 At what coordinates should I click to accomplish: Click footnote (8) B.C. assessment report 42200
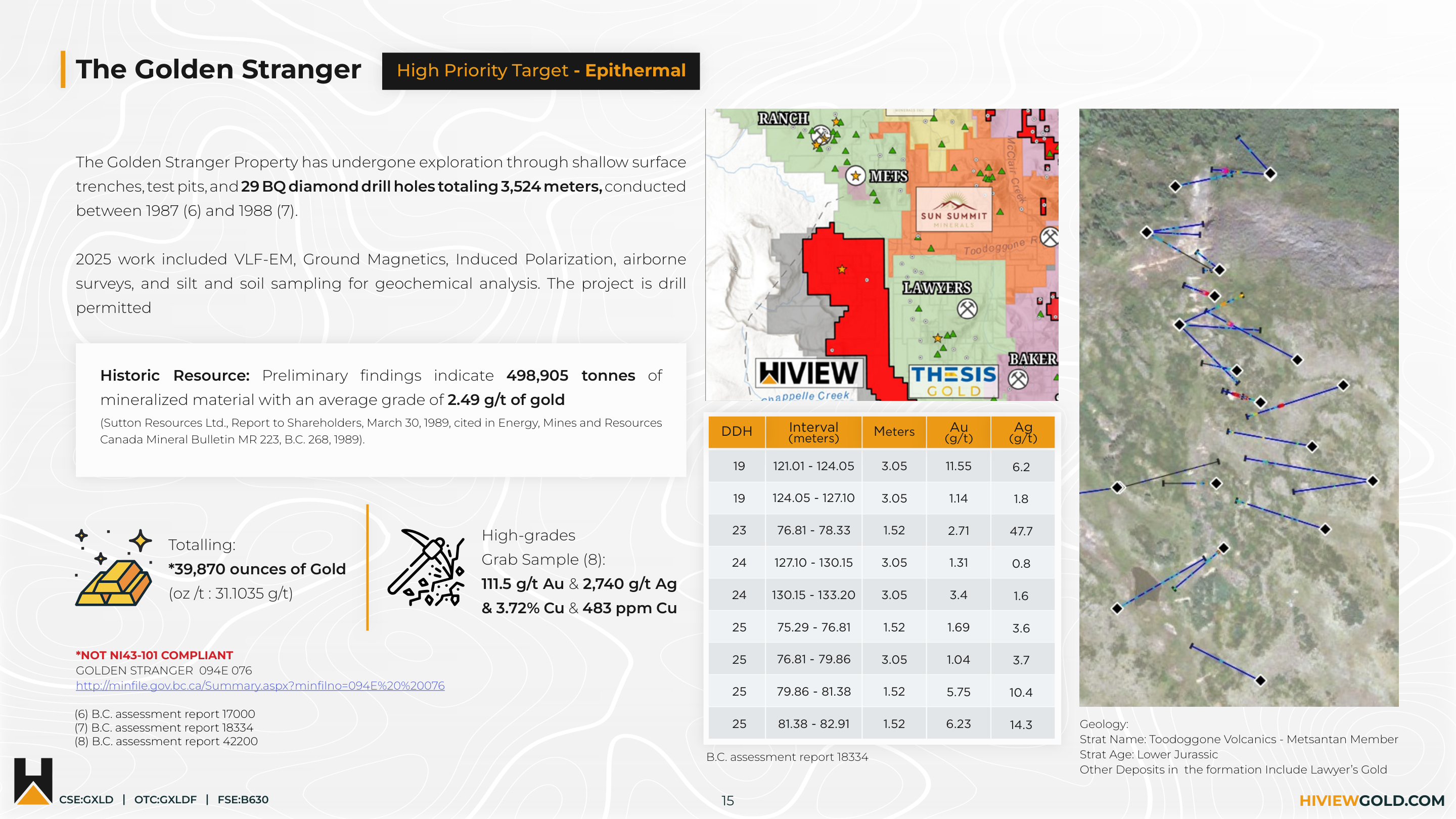[166, 741]
